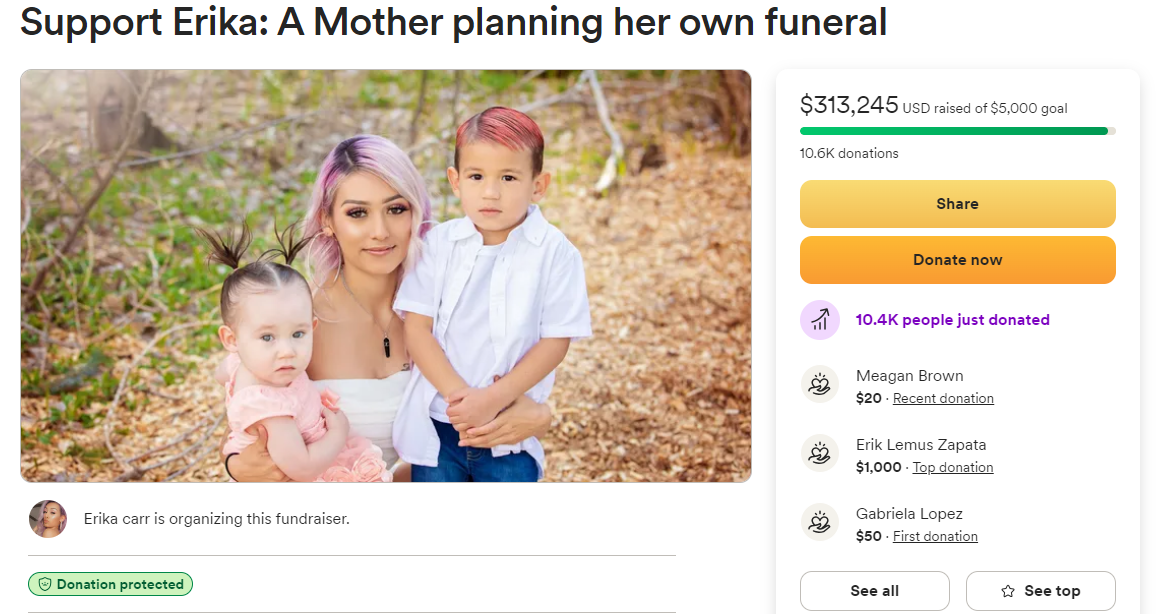1159x614 pixels.
Task: Follow the First donation link
Action: 935,536
